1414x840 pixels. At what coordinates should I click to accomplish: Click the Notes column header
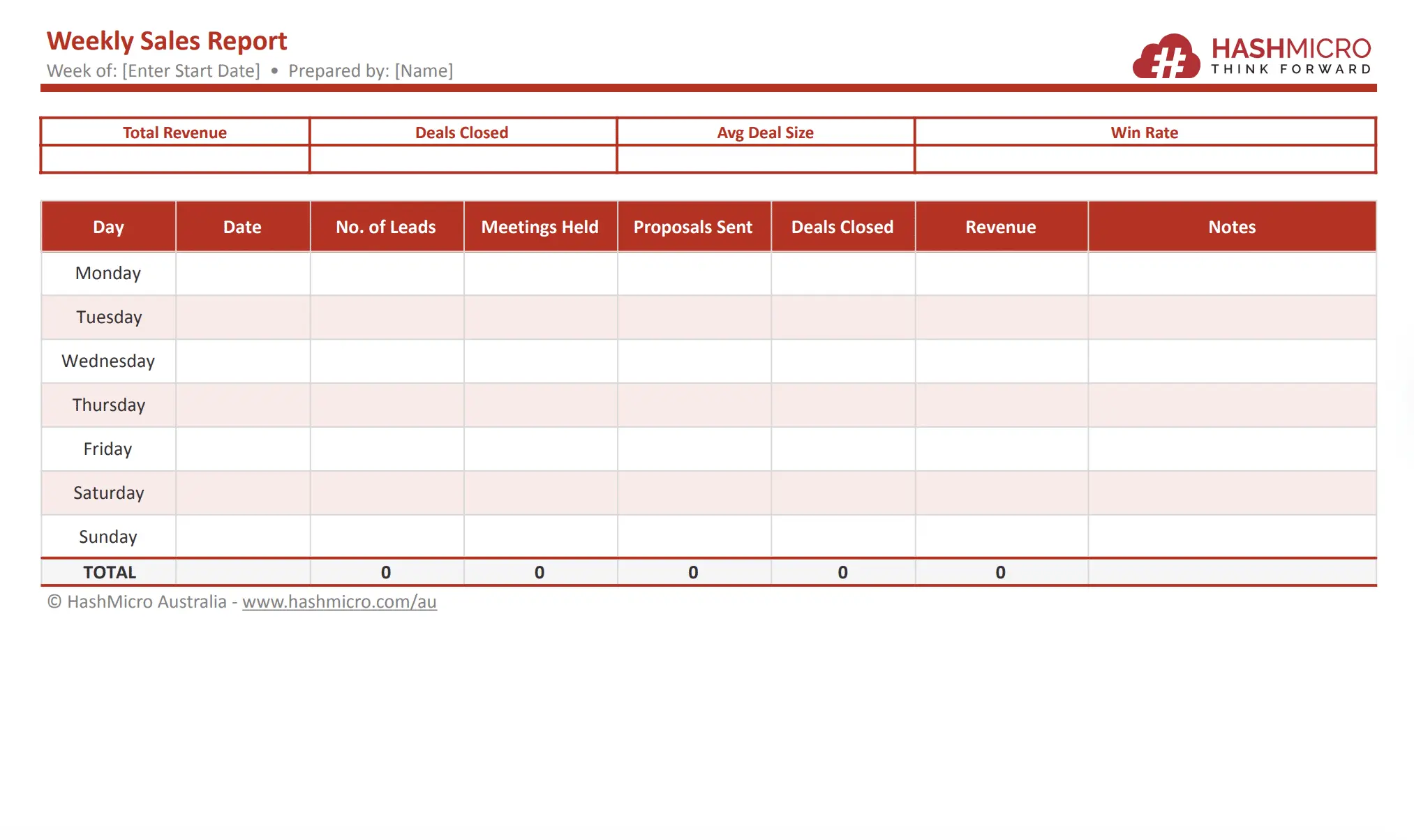(1232, 227)
